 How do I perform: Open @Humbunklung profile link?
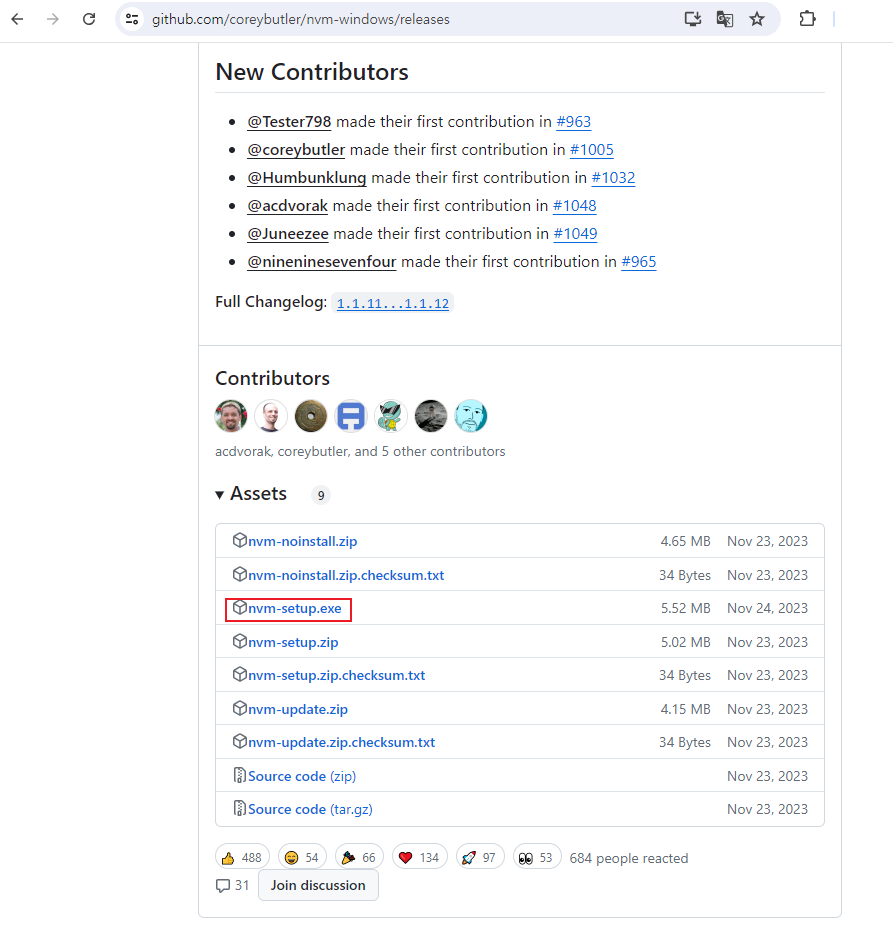(x=307, y=178)
